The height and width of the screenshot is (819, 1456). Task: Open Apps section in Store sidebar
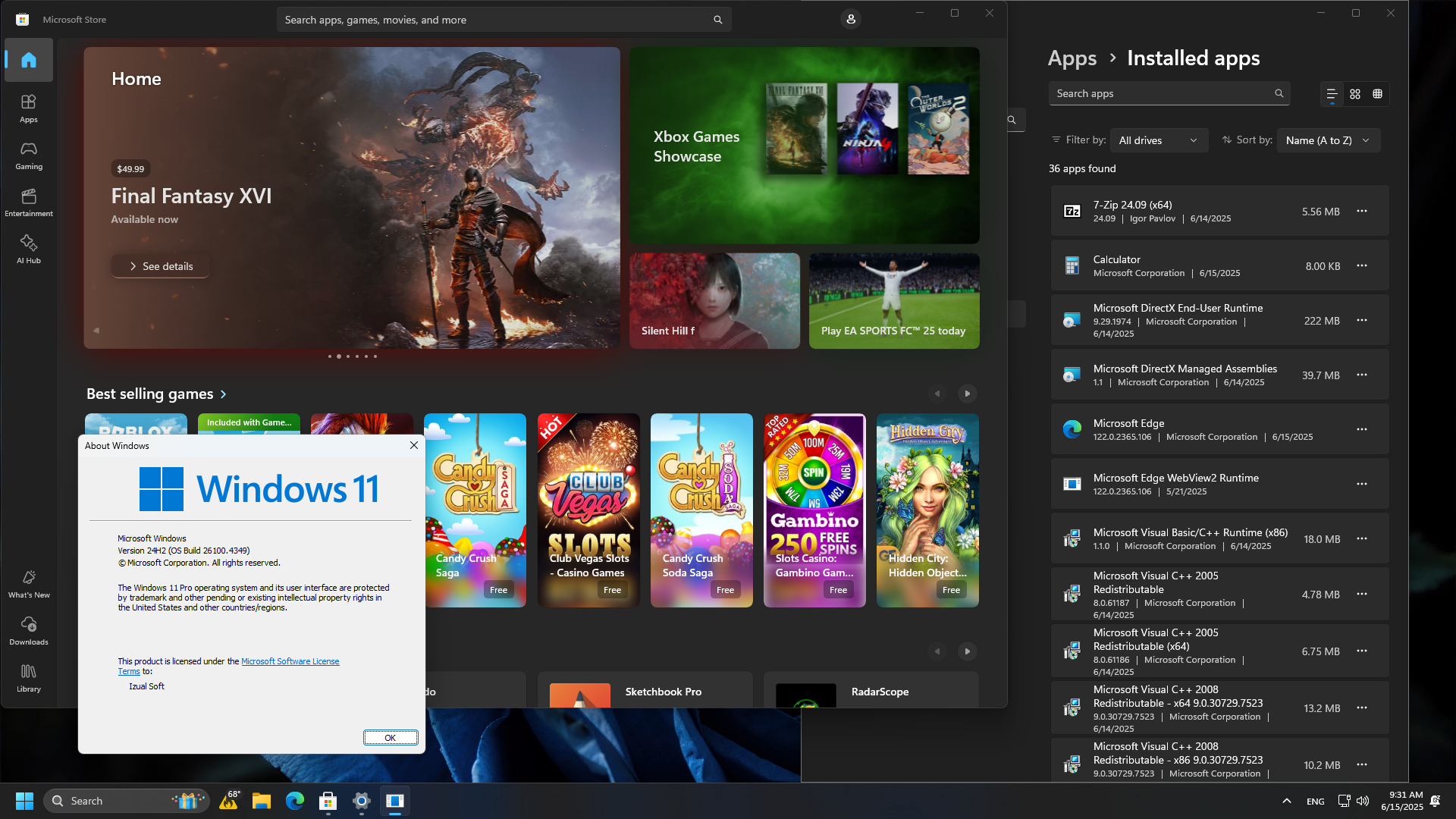pos(29,108)
